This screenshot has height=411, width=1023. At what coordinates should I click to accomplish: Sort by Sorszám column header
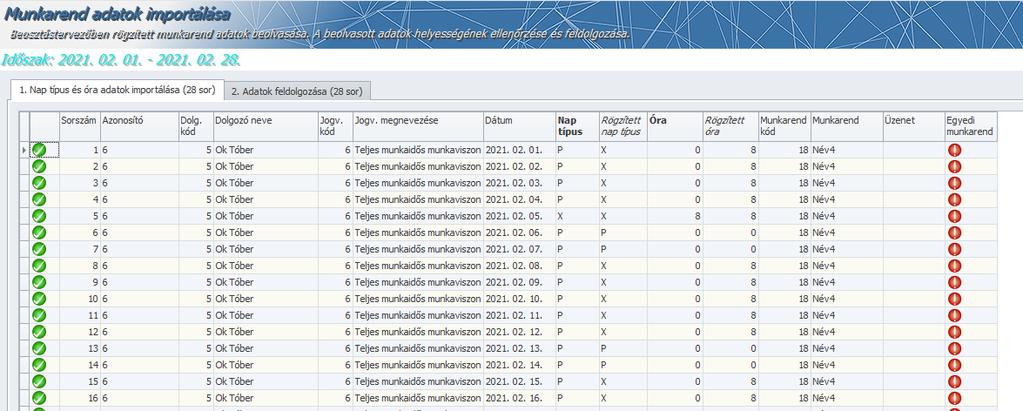[x=80, y=127]
